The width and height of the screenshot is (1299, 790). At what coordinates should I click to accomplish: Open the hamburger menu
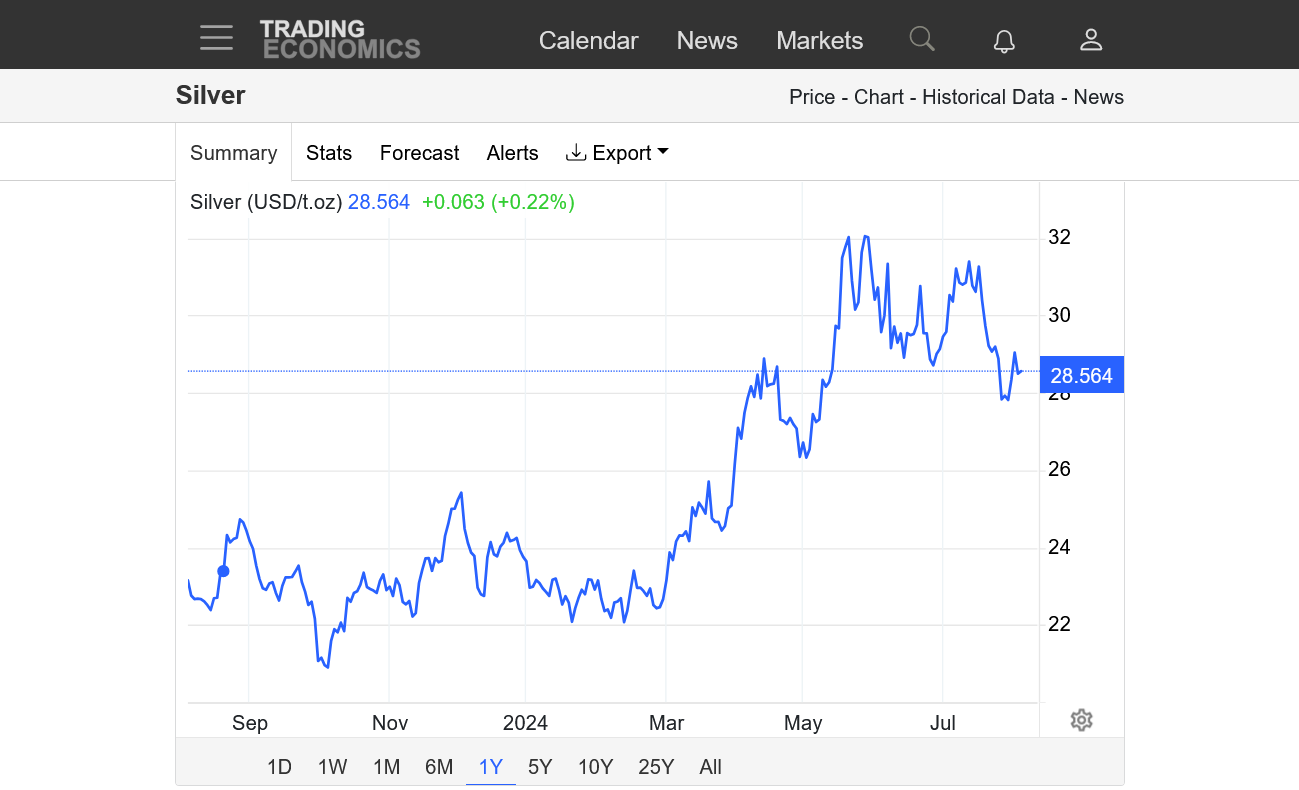tap(216, 39)
